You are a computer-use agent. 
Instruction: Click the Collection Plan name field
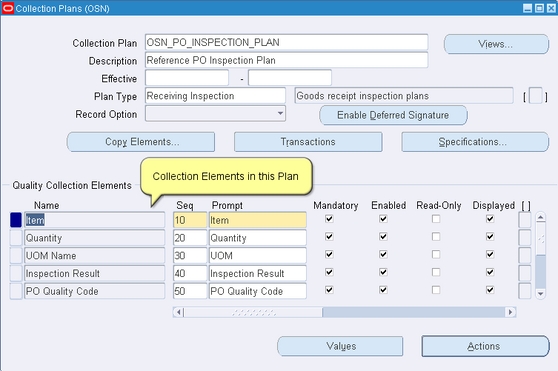[286, 42]
